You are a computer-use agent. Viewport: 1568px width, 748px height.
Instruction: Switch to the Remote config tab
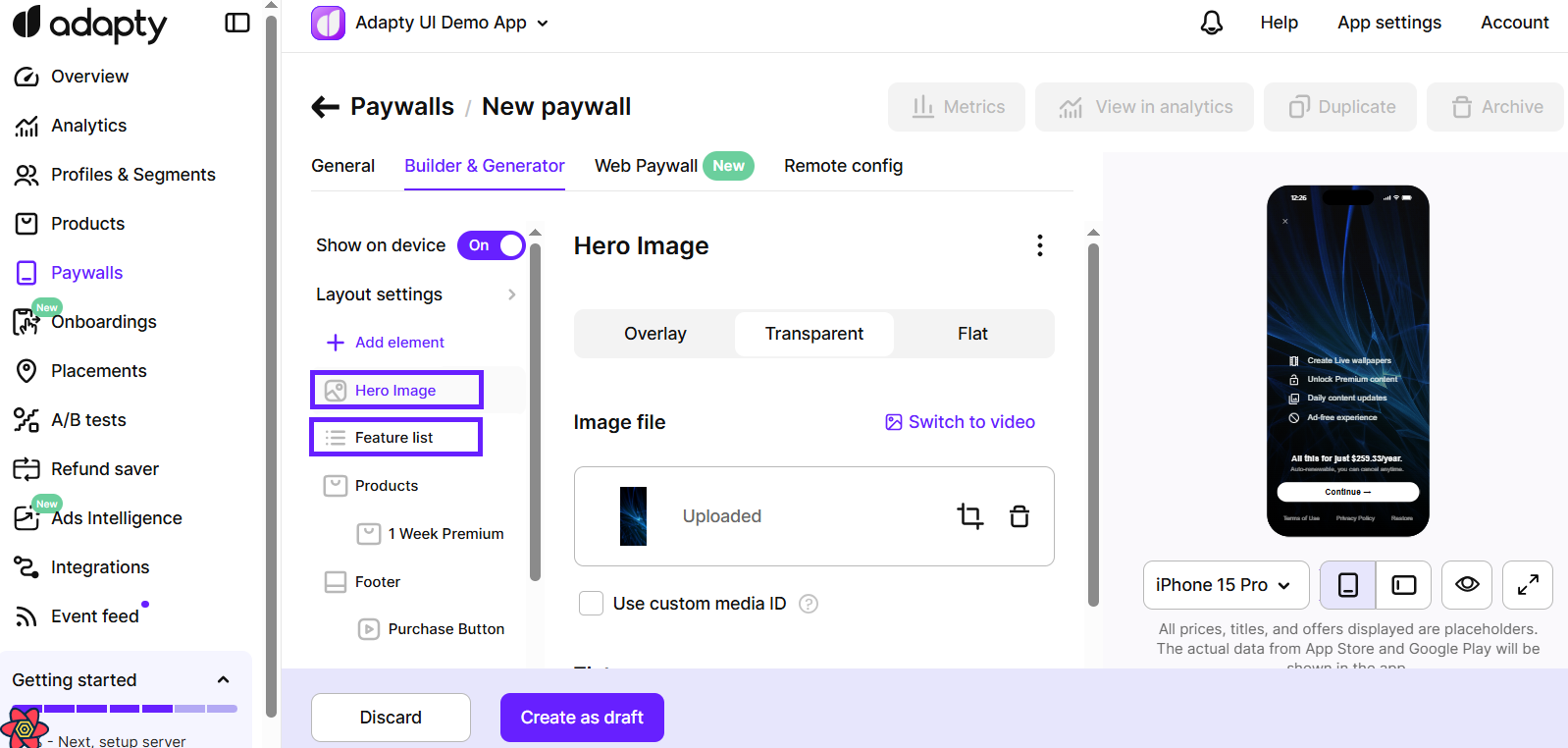coord(843,166)
